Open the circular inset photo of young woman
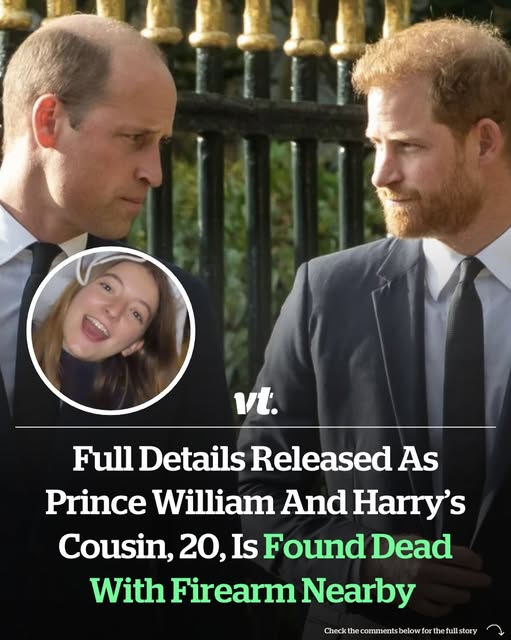This screenshot has width=511, height=640. point(111,331)
